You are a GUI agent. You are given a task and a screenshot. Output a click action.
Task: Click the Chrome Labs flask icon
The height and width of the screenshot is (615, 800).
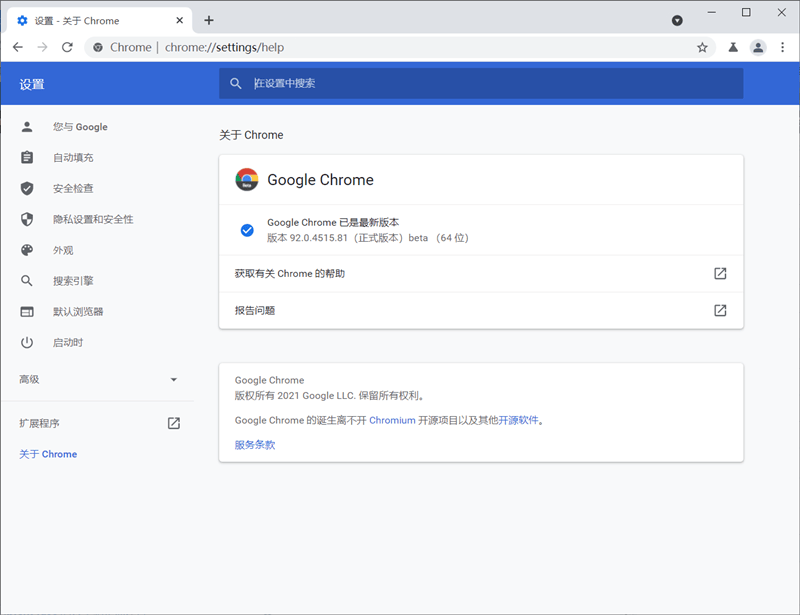[x=733, y=47]
